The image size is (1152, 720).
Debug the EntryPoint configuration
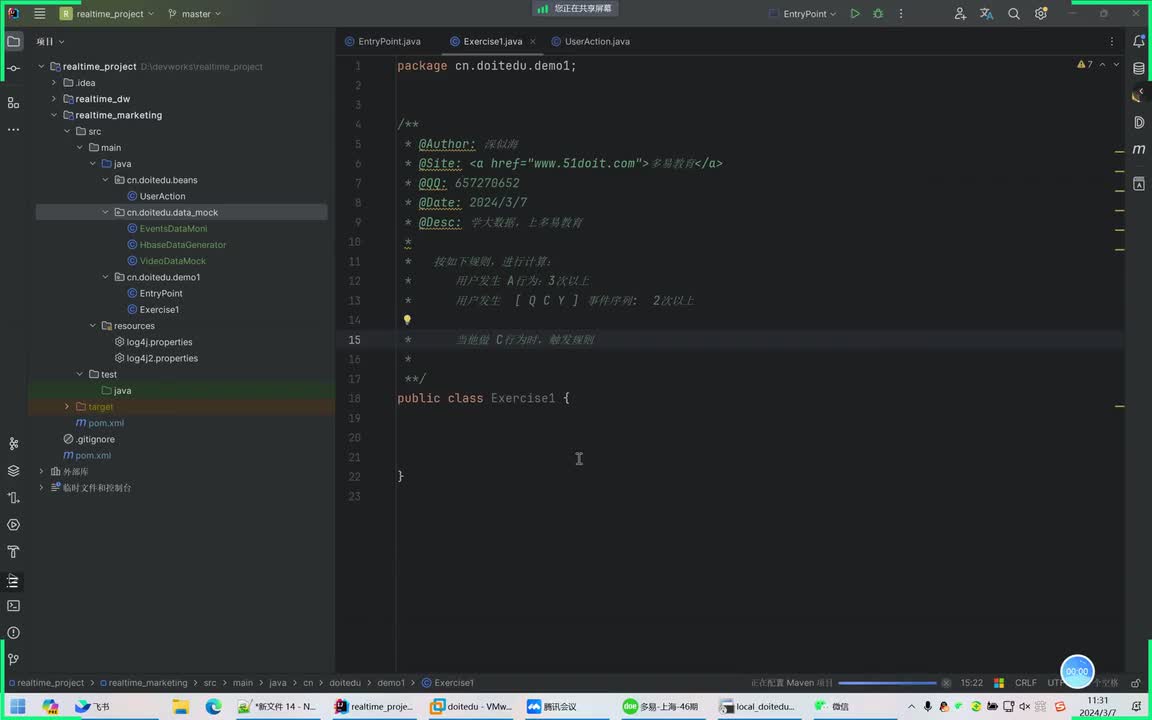[x=877, y=13]
